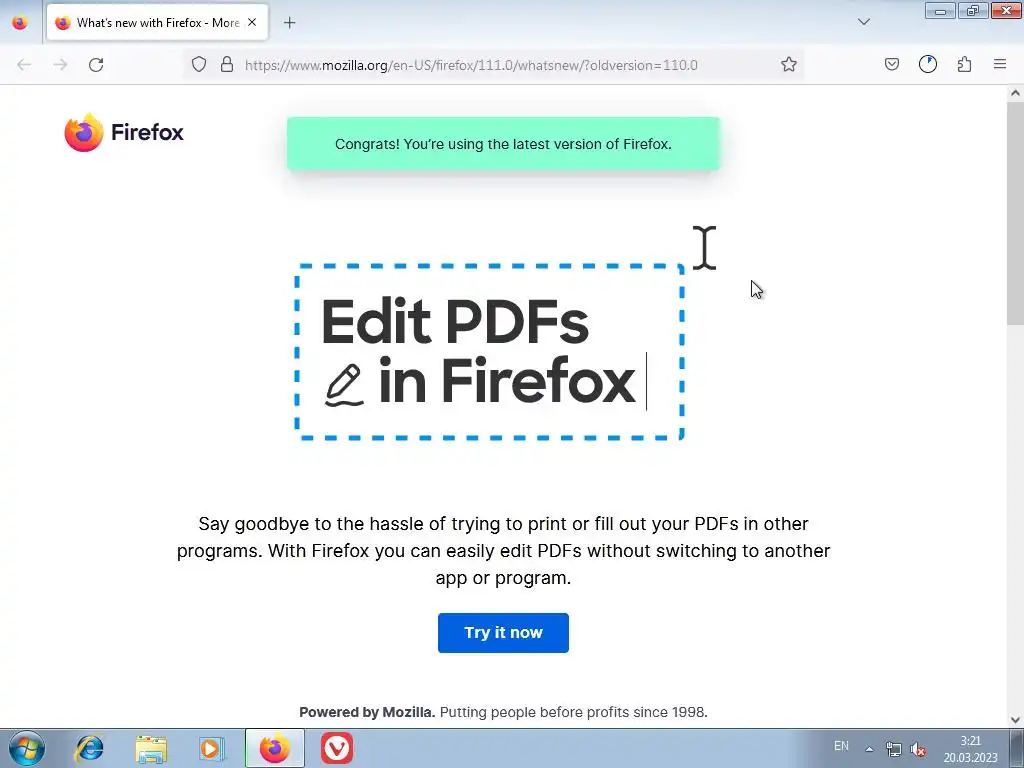Image resolution: width=1024 pixels, height=768 pixels.
Task: Select the What's new with Firefox tab
Action: (157, 22)
